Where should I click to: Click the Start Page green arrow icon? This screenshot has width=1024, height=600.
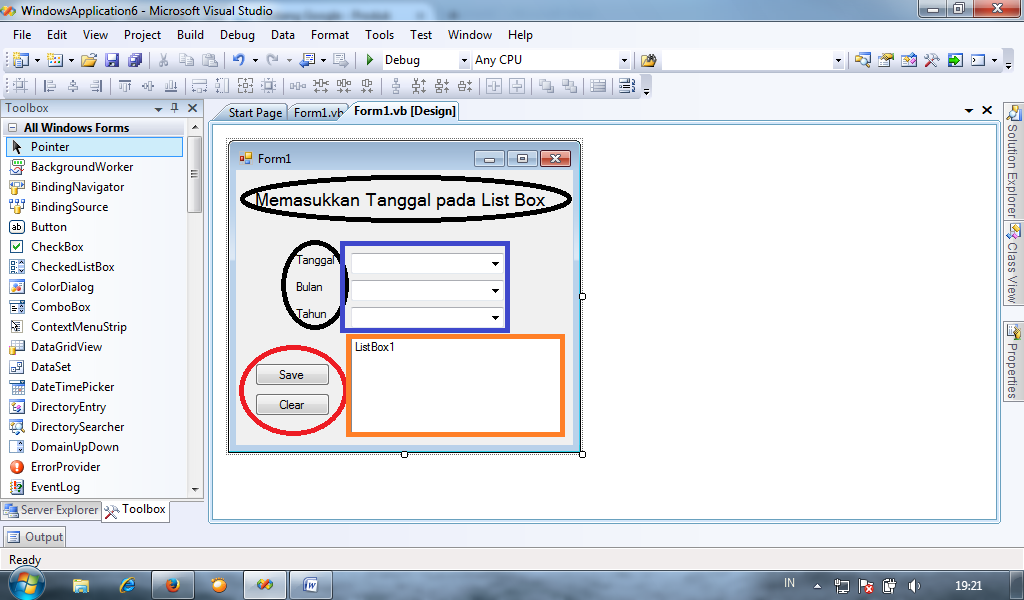tap(955, 60)
